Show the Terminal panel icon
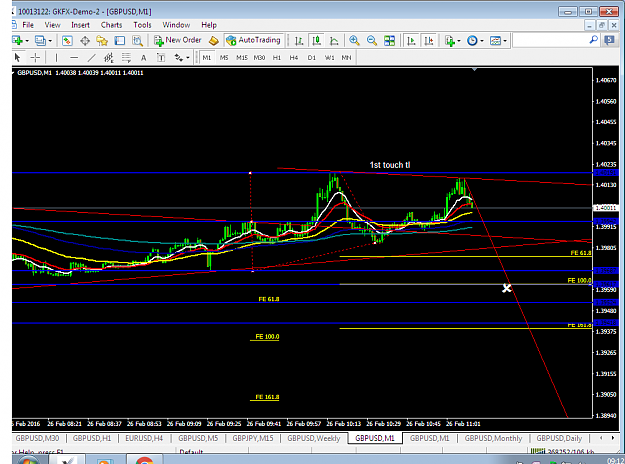Screen dimensions: 625x464 point(120,40)
